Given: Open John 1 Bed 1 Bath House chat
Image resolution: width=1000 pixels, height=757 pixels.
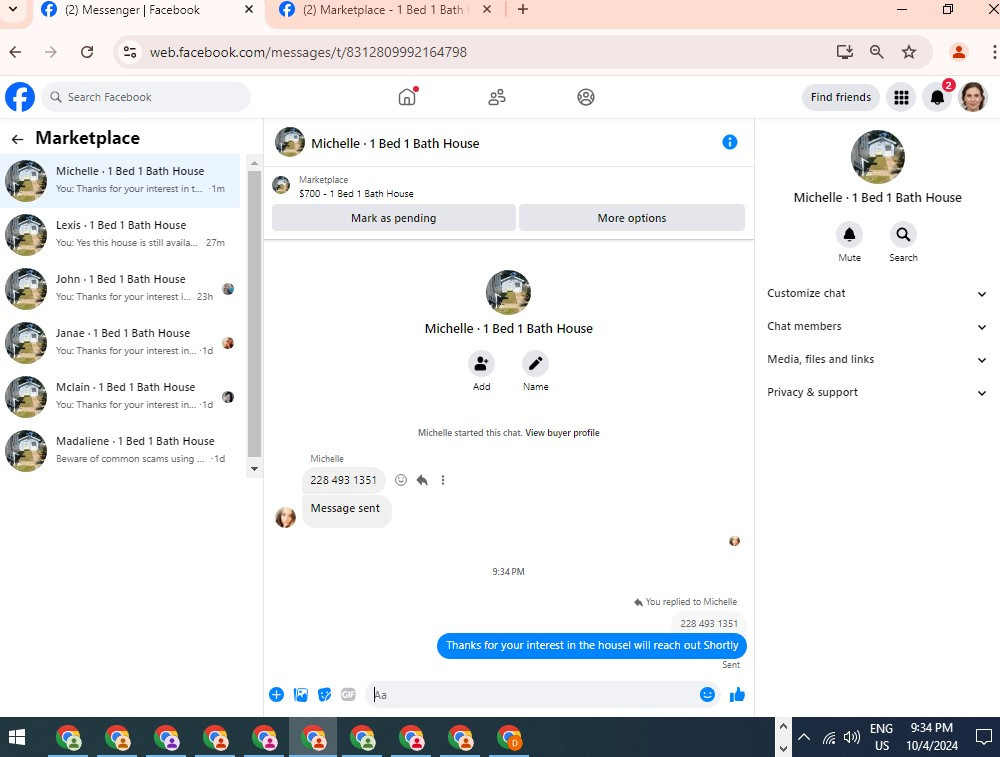Looking at the screenshot, I should [121, 289].
